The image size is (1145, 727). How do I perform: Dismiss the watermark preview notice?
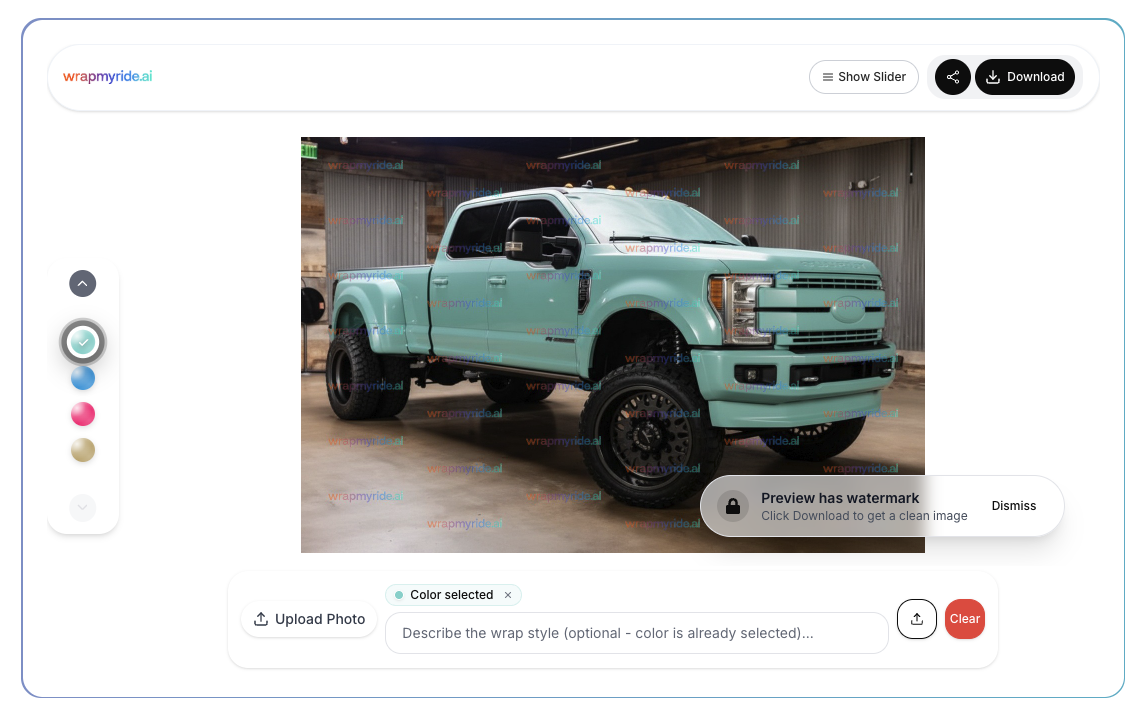1013,505
